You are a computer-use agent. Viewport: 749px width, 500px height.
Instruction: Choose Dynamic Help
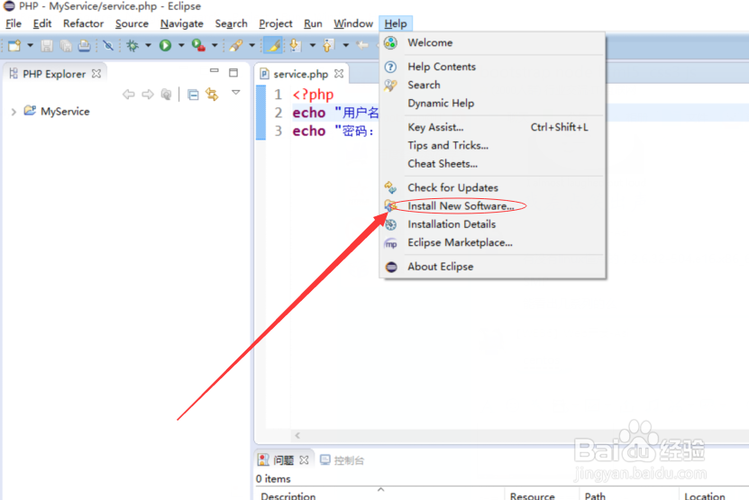click(492, 103)
